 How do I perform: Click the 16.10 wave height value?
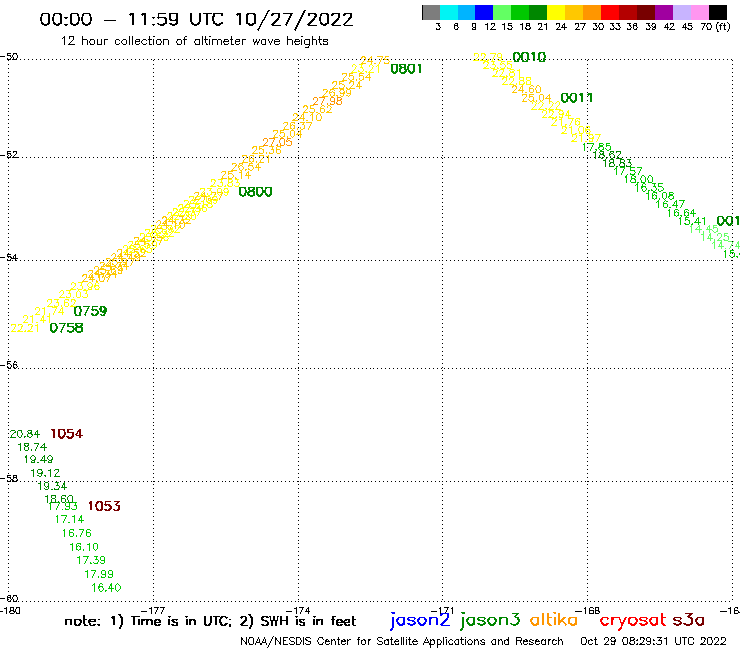click(84, 547)
